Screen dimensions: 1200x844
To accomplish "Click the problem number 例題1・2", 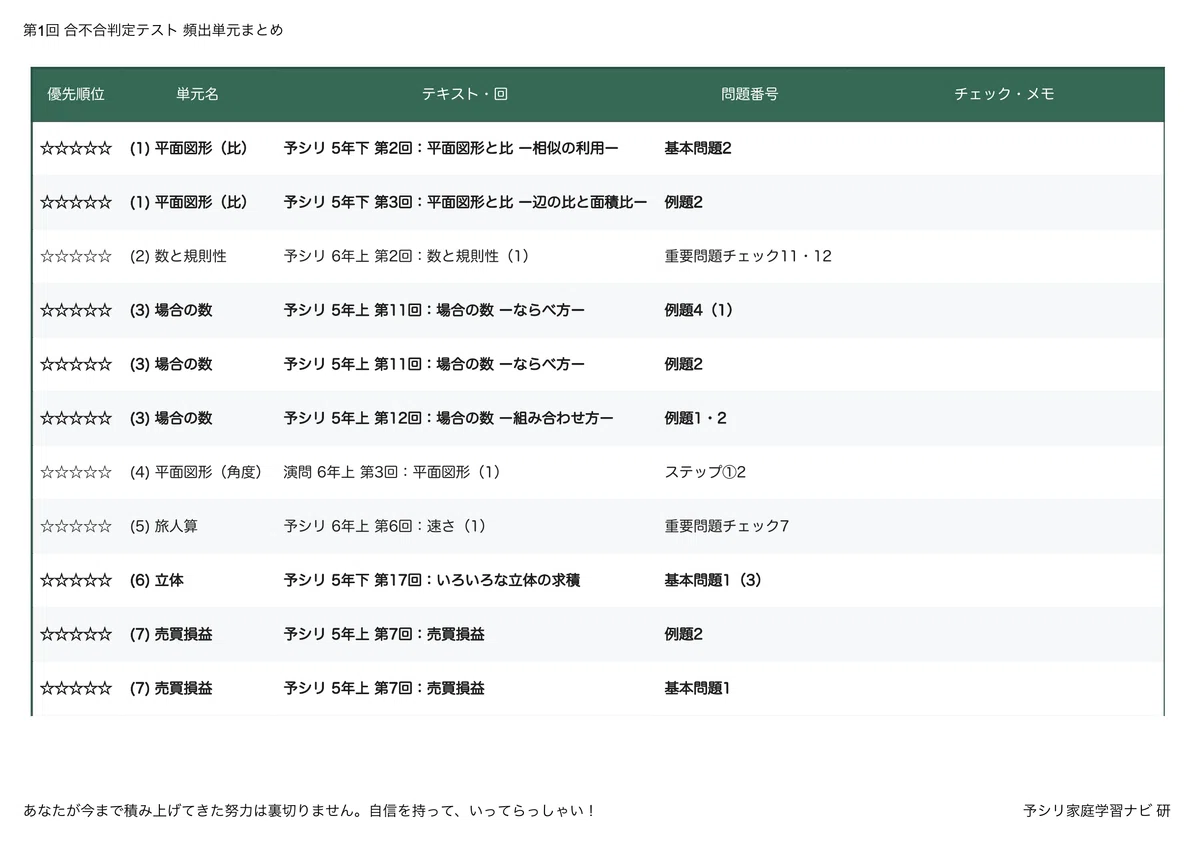I will 695,418.
